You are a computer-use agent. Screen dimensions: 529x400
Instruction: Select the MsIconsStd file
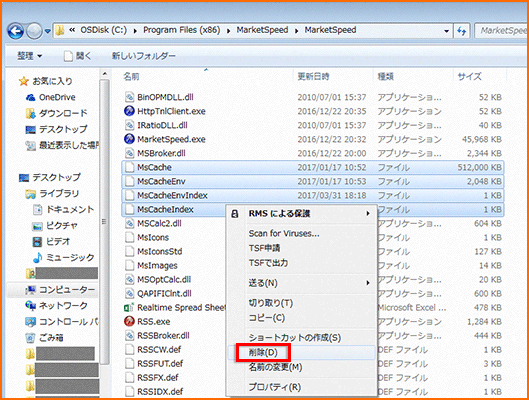160,252
